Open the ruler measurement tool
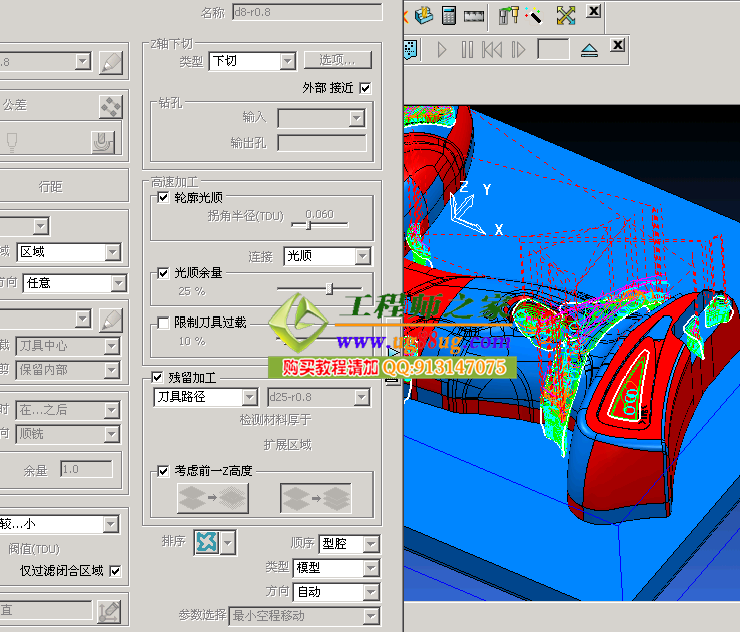The image size is (740, 632). tap(474, 15)
